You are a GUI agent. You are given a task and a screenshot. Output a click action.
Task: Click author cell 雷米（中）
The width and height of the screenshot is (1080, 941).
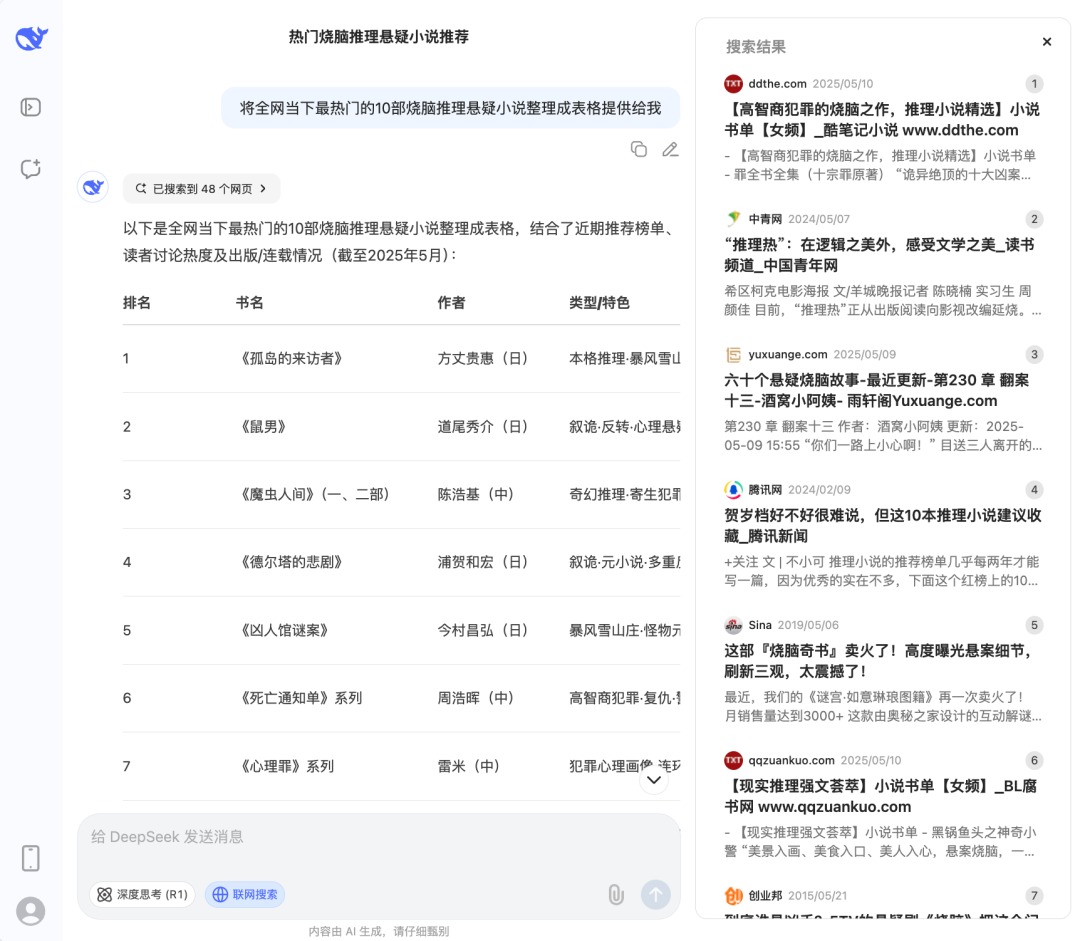pyautogui.click(x=469, y=766)
